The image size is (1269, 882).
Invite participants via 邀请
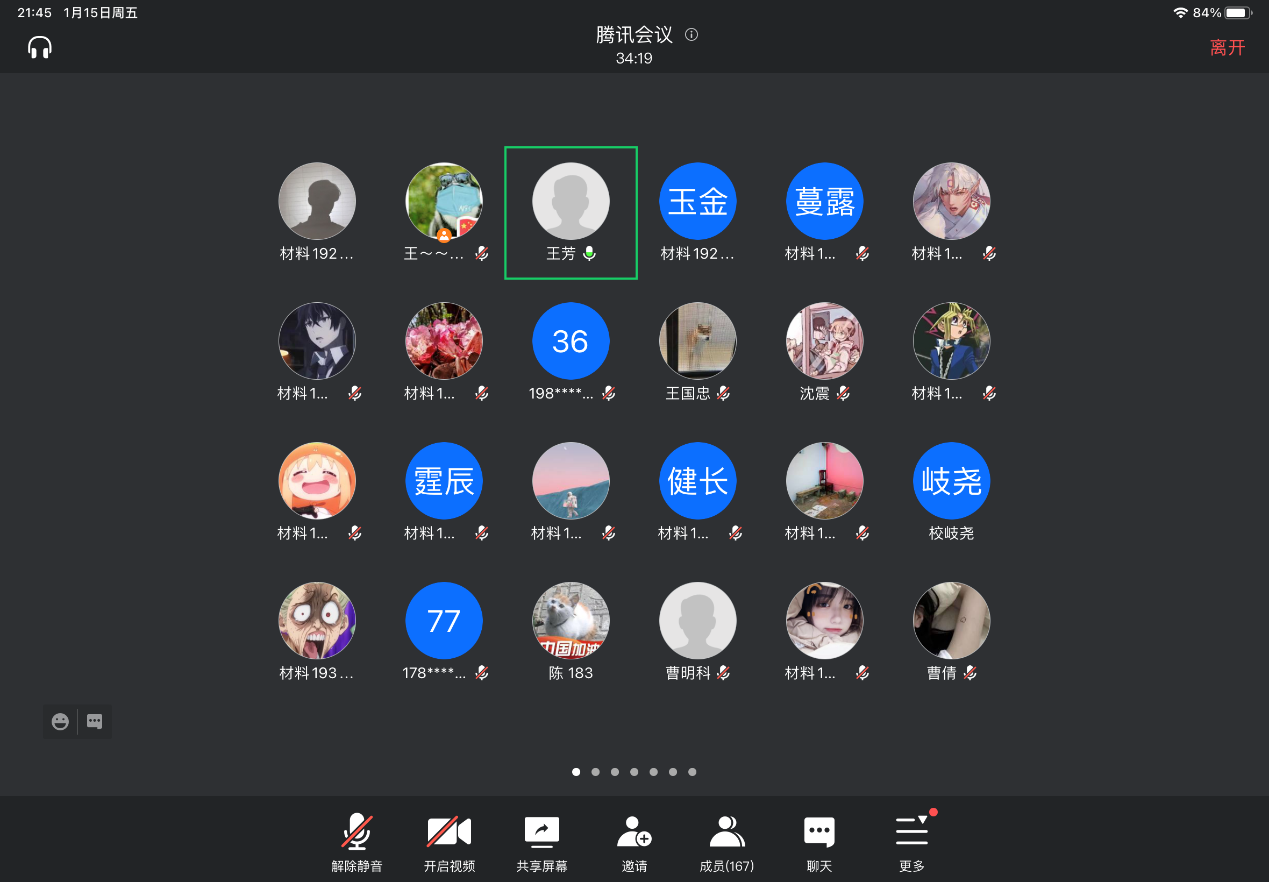coord(634,843)
